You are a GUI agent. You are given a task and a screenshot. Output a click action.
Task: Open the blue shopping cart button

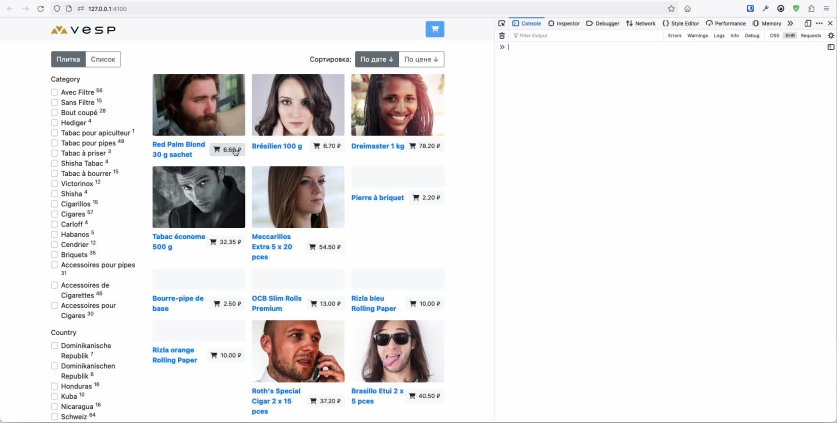[435, 29]
